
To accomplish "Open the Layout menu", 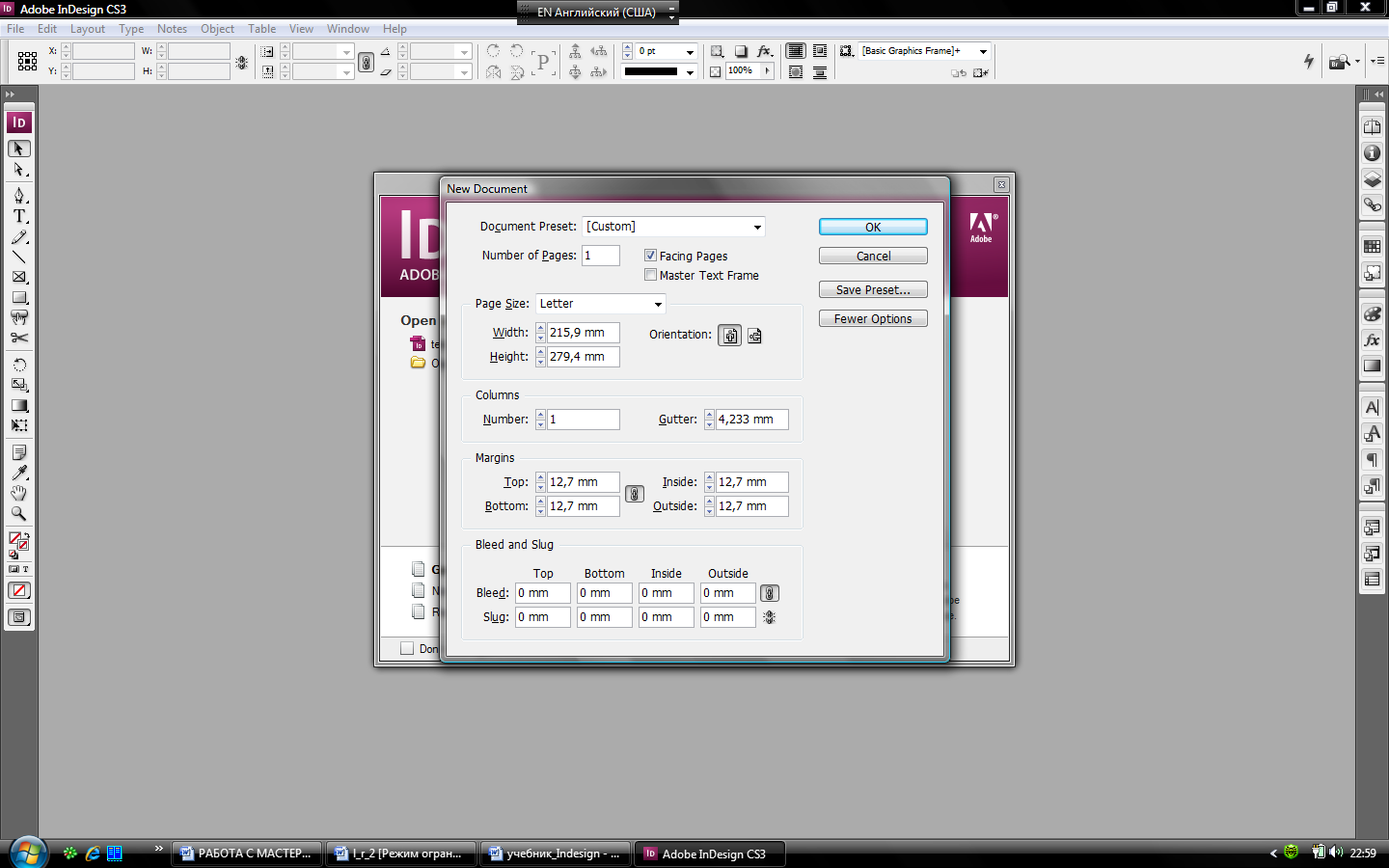I will pos(87,29).
